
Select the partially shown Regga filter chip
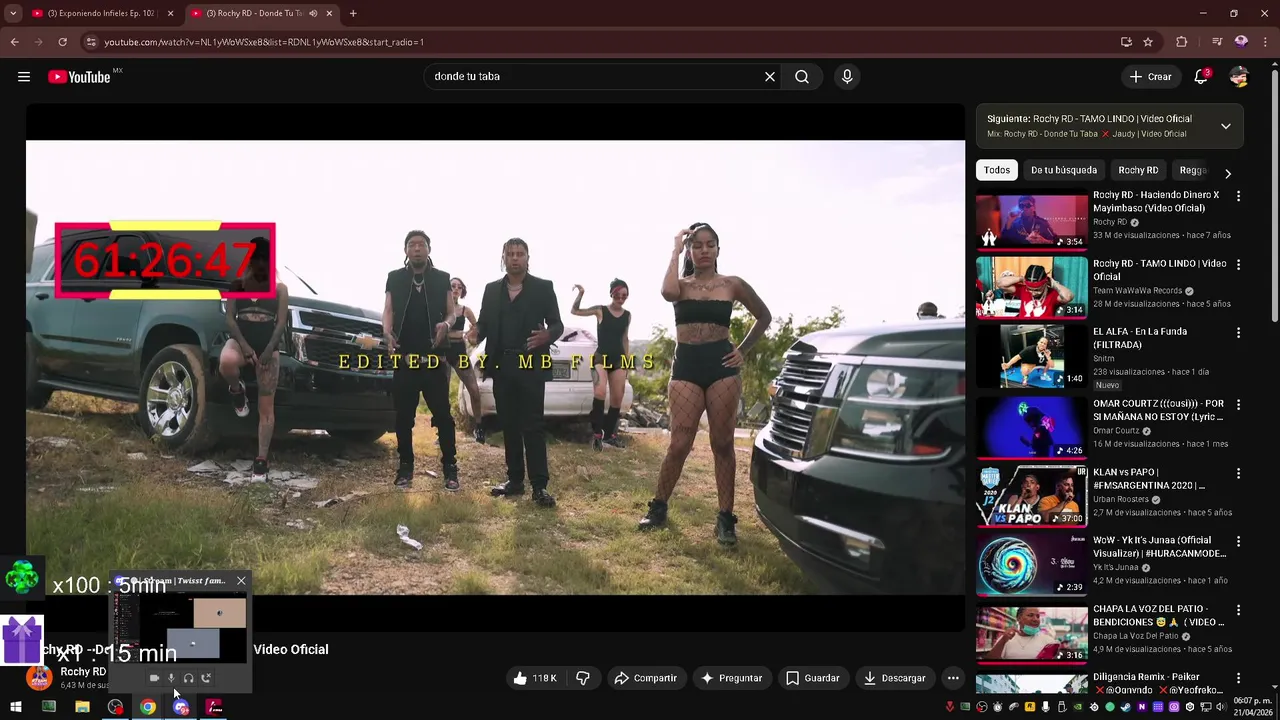[1192, 170]
